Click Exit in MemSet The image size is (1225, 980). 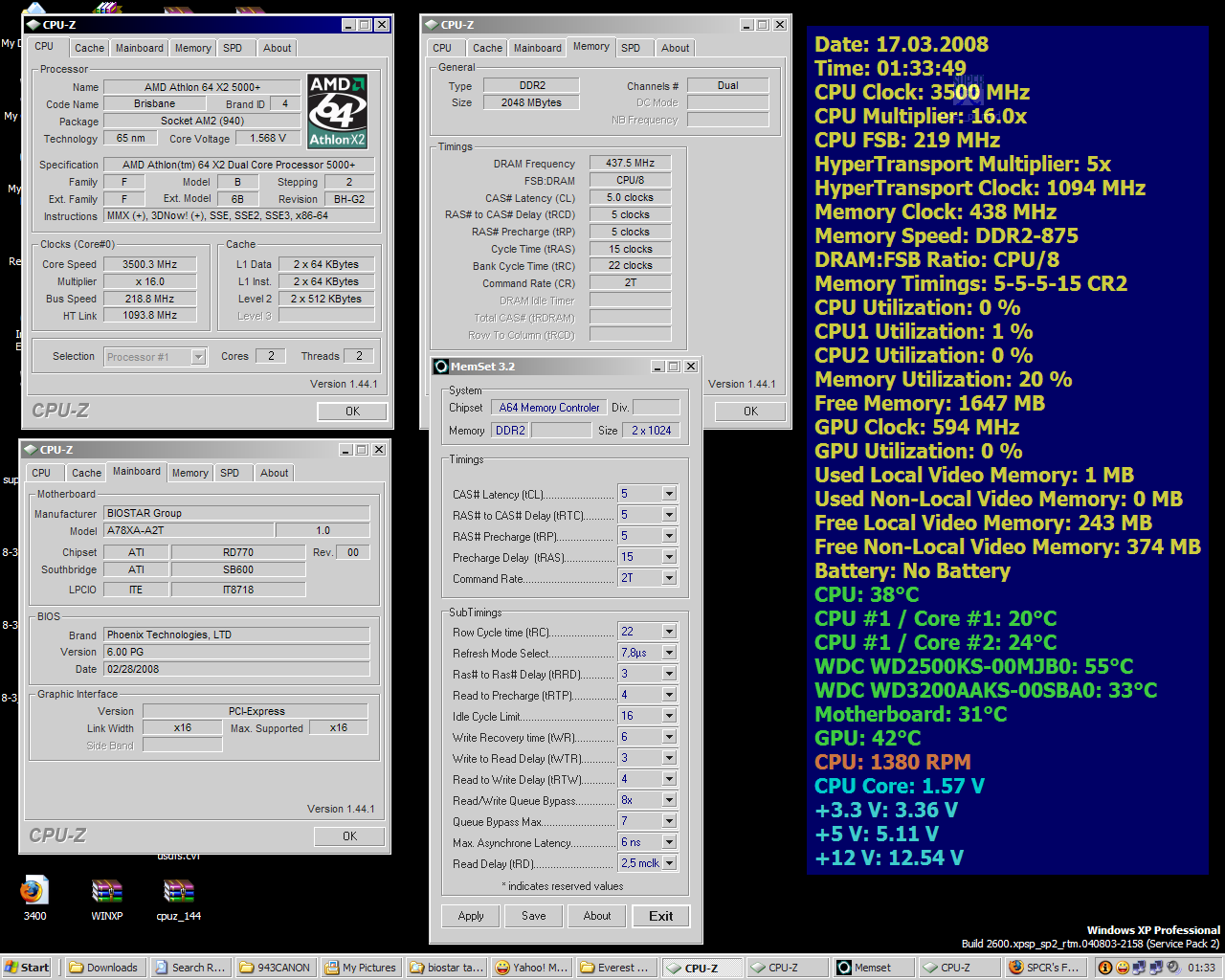coord(660,916)
